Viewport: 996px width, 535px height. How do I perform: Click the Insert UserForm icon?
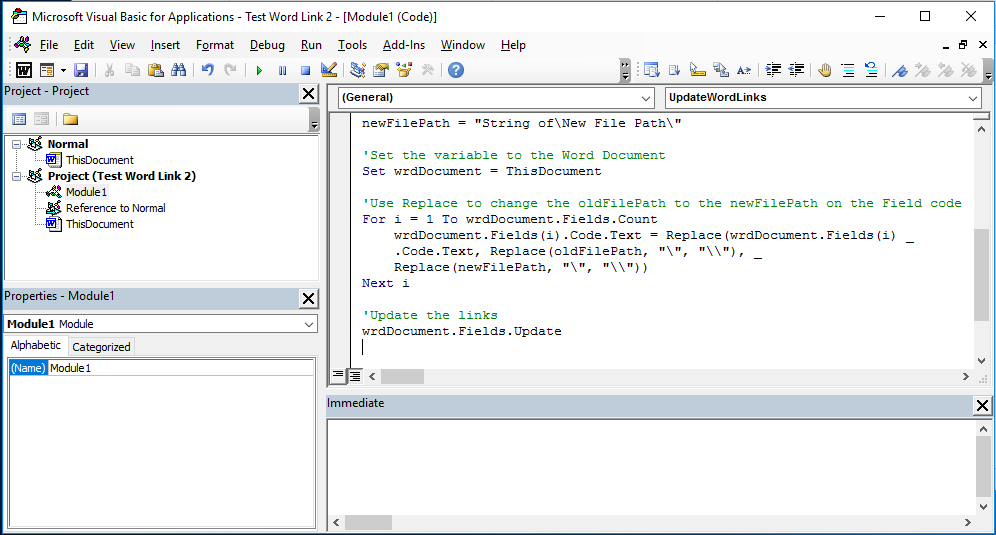(47, 70)
